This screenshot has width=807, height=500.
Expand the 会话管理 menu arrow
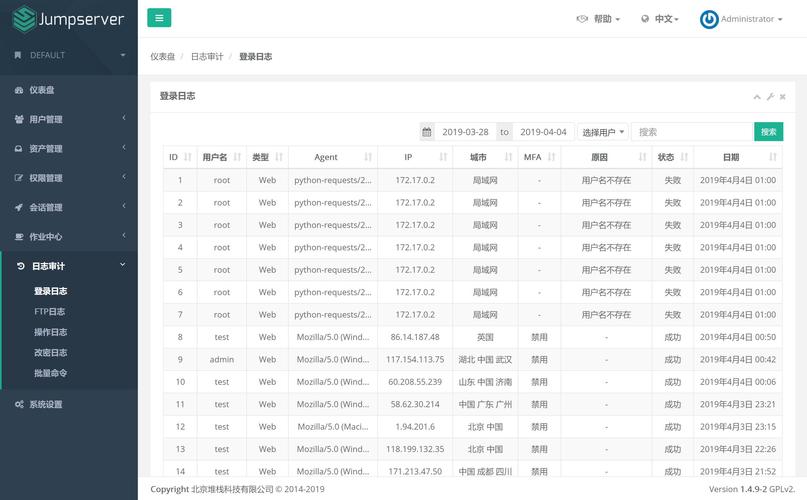click(124, 206)
